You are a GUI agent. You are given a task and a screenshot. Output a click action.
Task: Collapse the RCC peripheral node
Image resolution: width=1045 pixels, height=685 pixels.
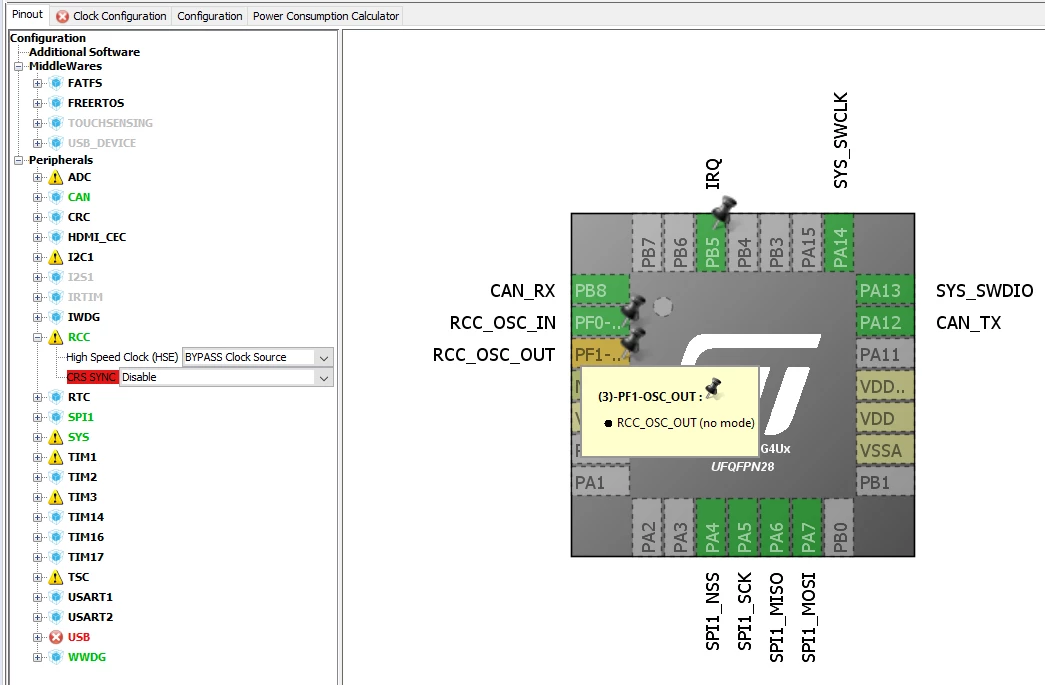coord(37,337)
